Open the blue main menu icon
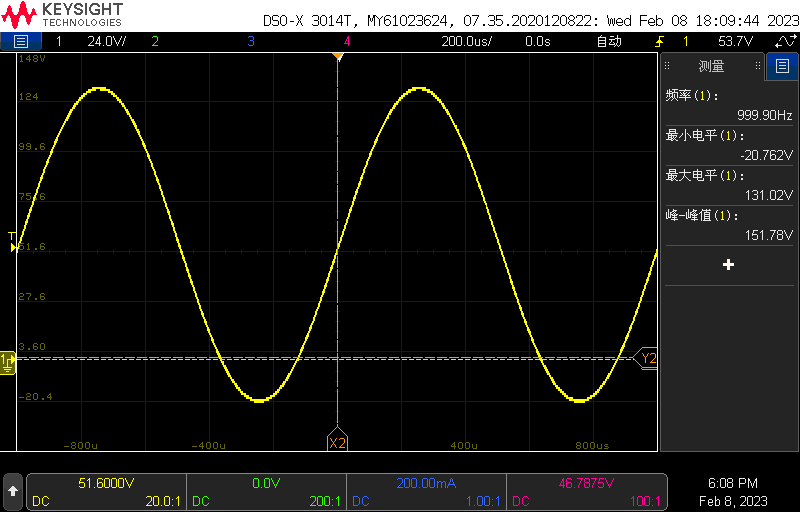Viewport: 800px width, 512px height. tap(21, 41)
